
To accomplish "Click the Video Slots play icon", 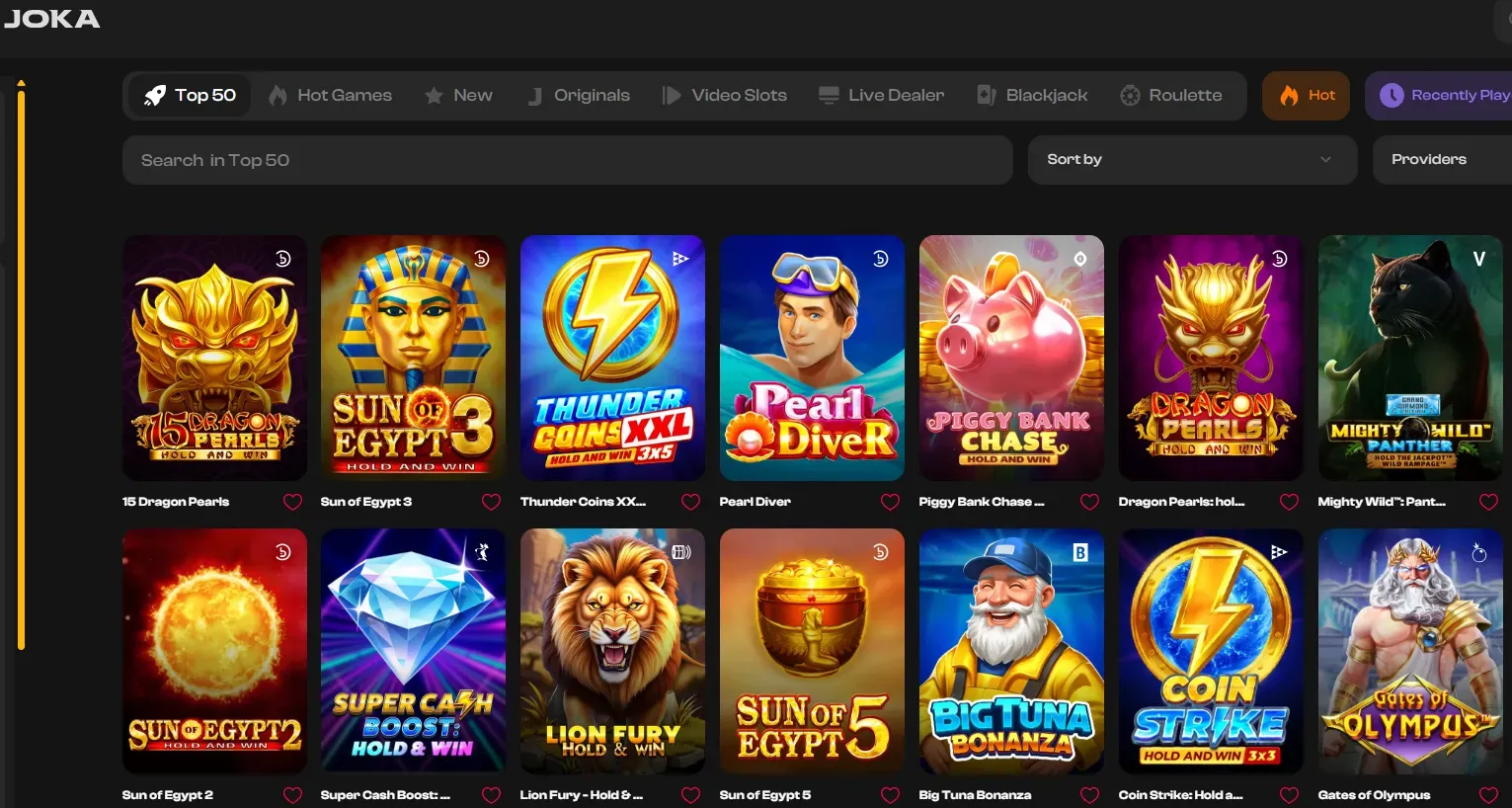I will (672, 96).
